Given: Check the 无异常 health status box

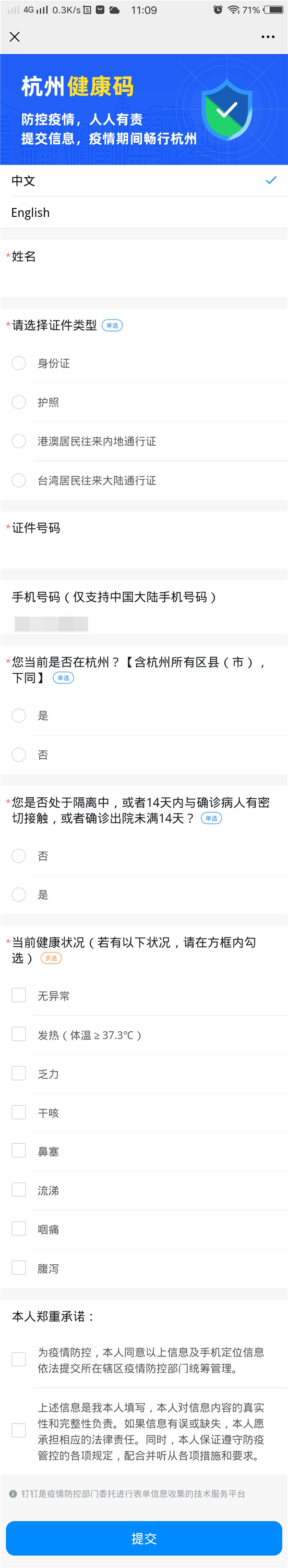Looking at the screenshot, I should 19,995.
